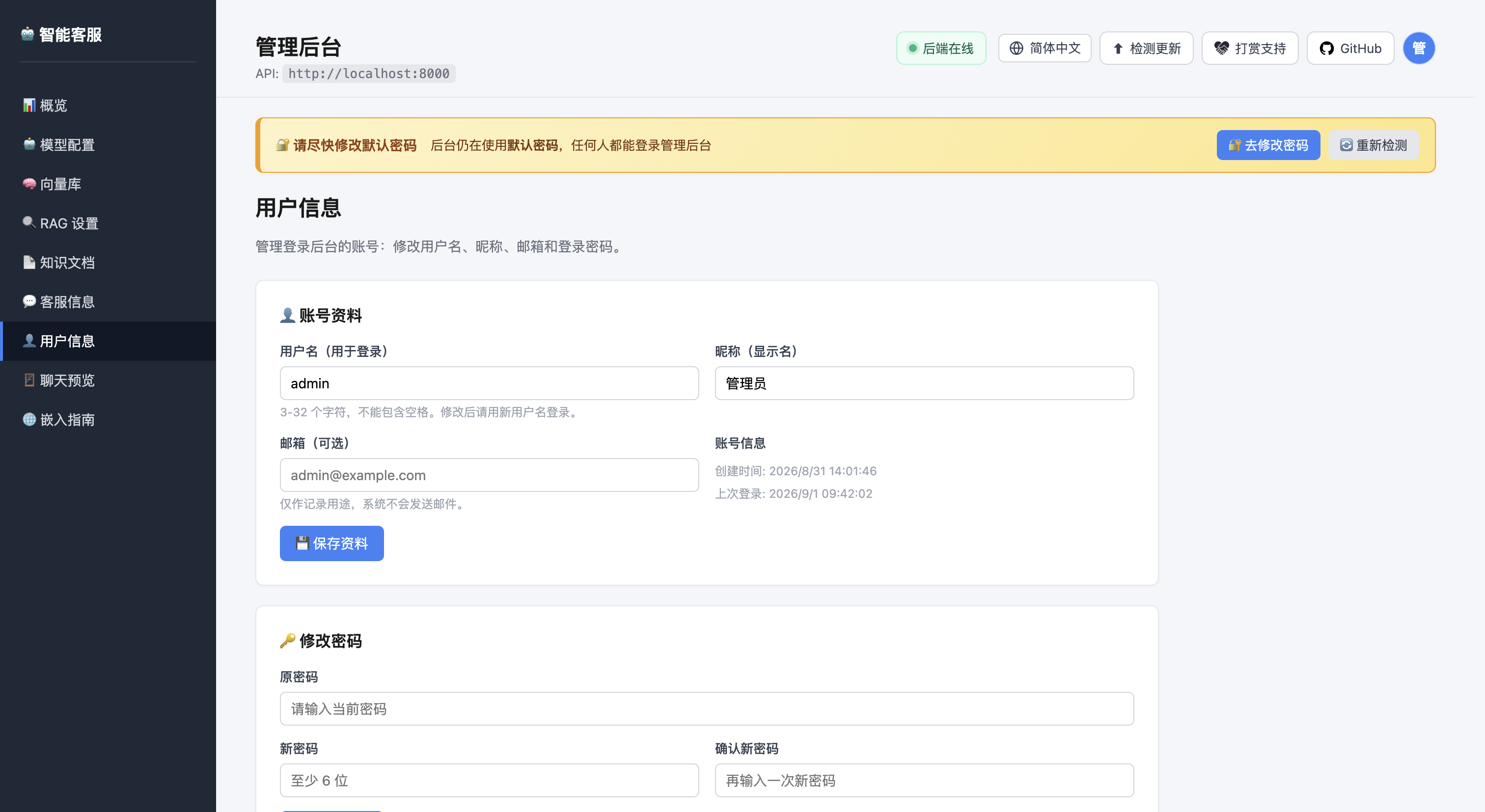Click the up-arrow icon in 检测更新
Screen dimensions: 1485x812
[1118, 49]
